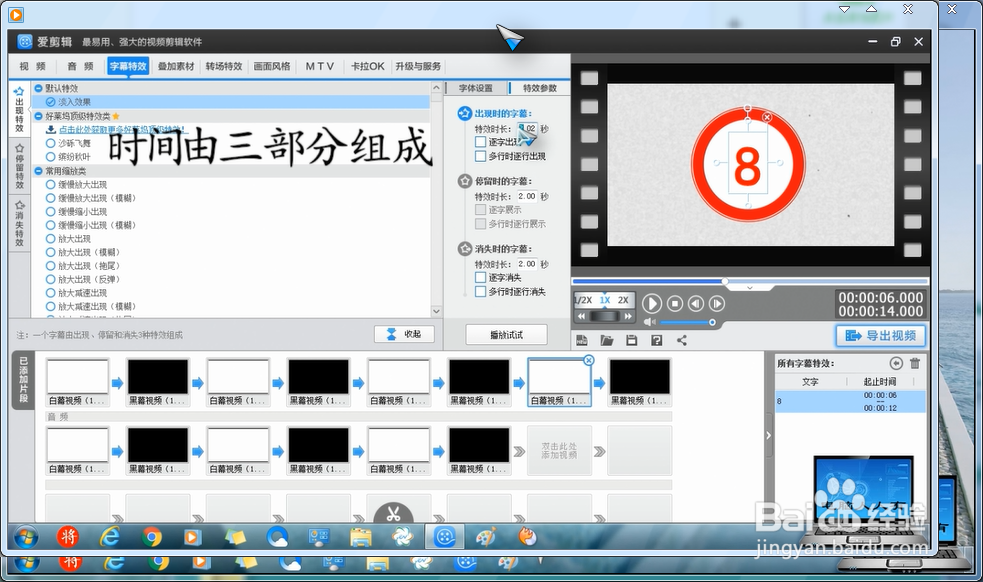Open Google Chrome from taskbar
Viewport: 983px width, 582px height.
coord(151,537)
